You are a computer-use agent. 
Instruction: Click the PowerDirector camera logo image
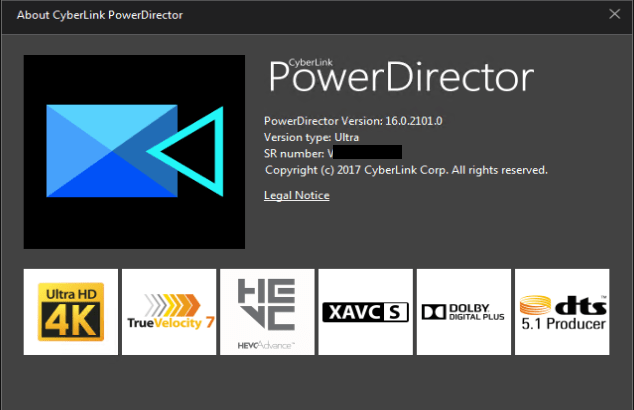[134, 152]
